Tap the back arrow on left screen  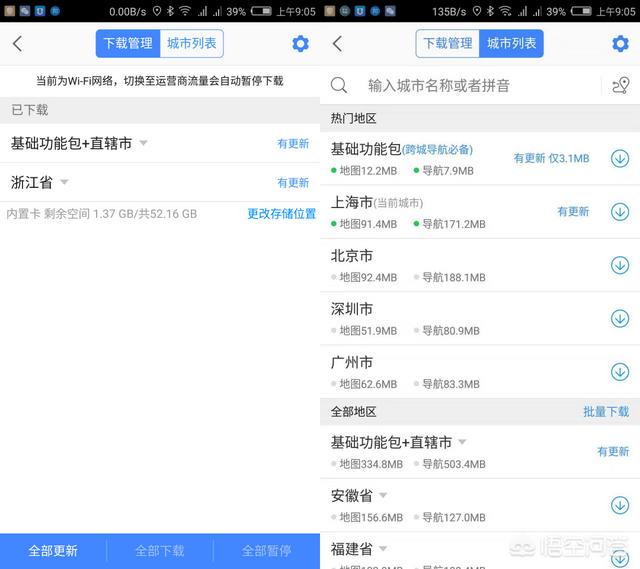point(17,44)
